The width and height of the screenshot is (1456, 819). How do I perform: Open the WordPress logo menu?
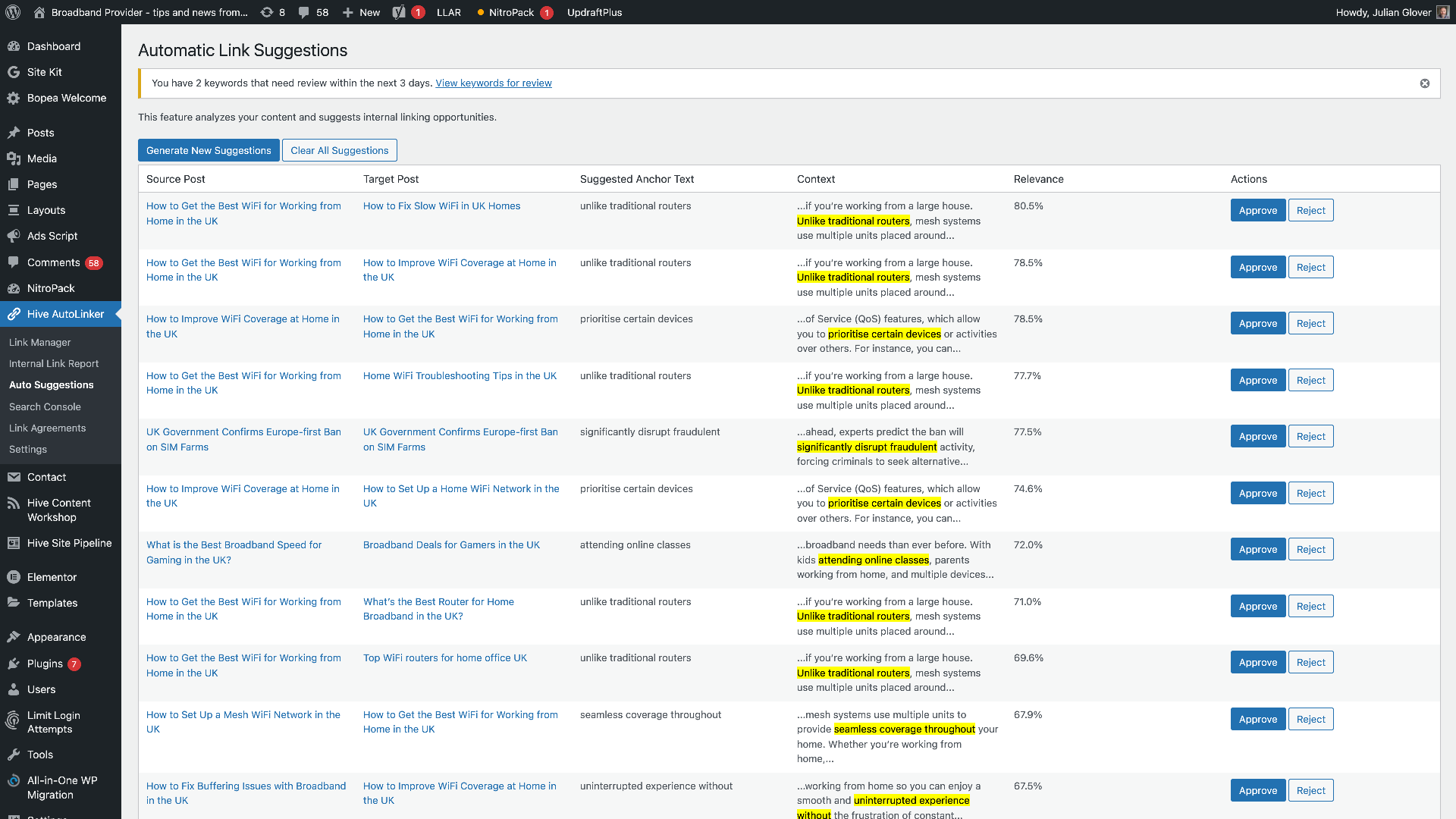tap(12, 12)
